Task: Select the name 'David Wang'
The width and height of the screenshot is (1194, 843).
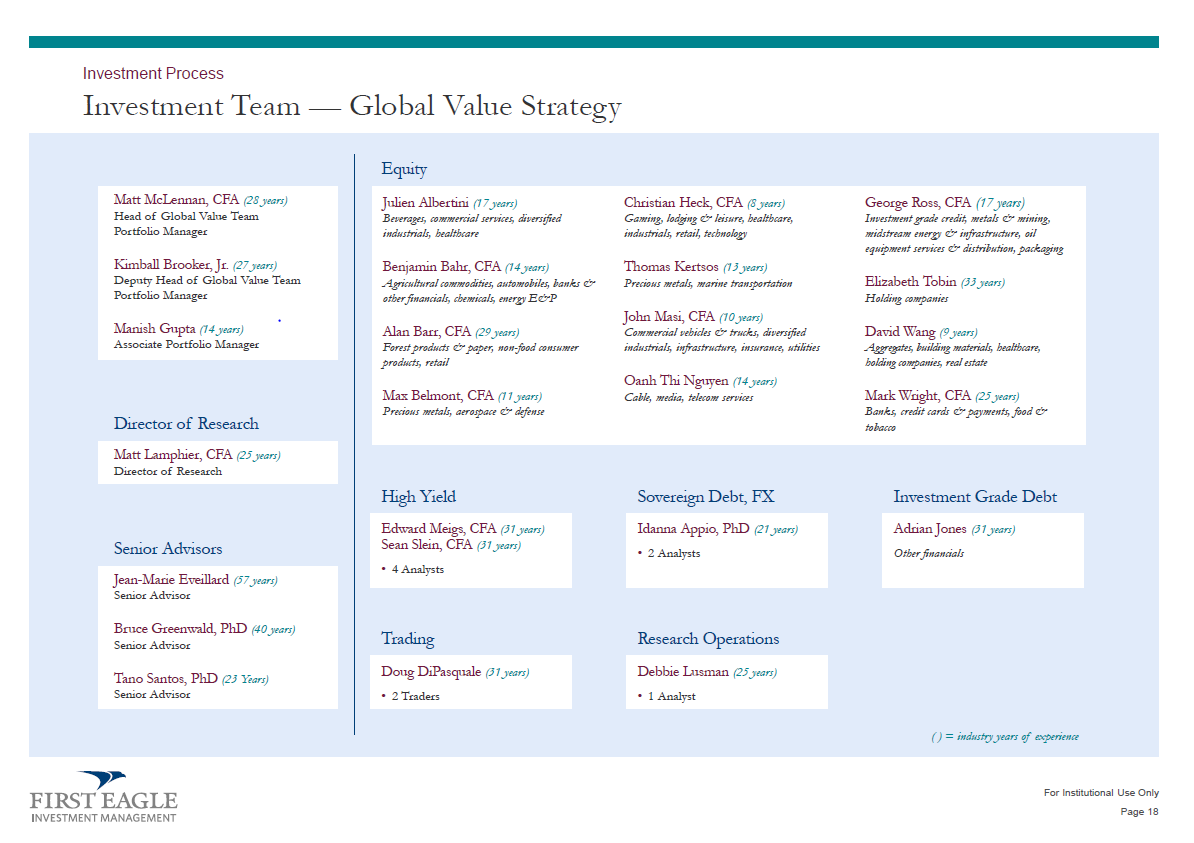Action: point(899,331)
